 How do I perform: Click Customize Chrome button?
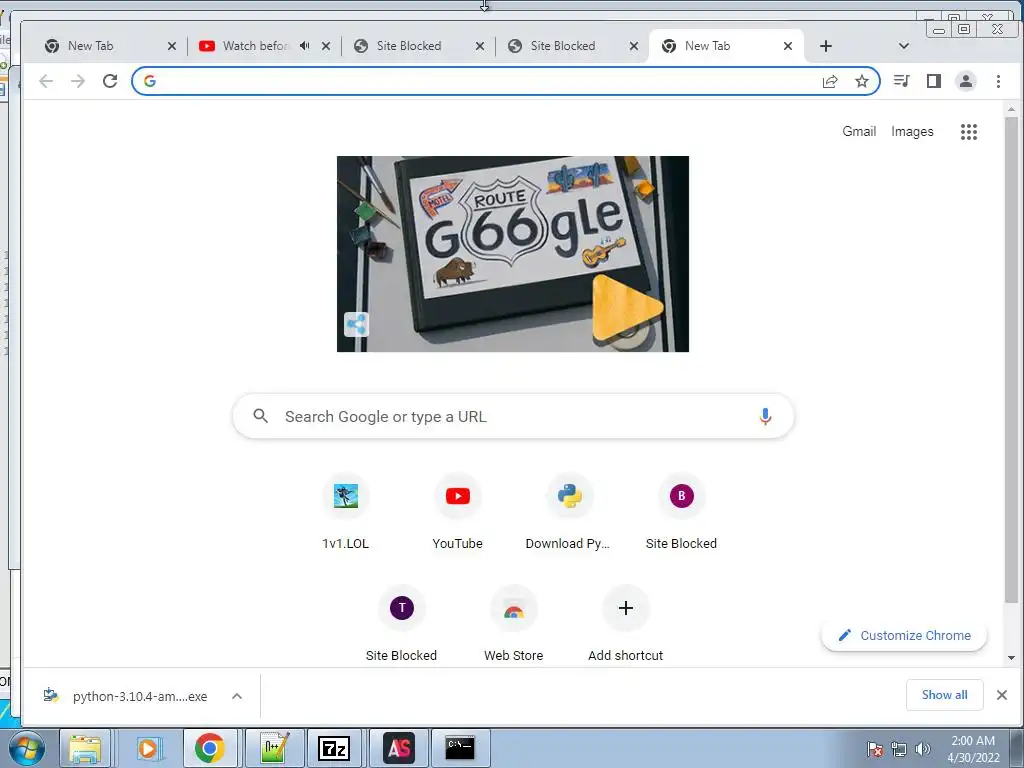[904, 635]
